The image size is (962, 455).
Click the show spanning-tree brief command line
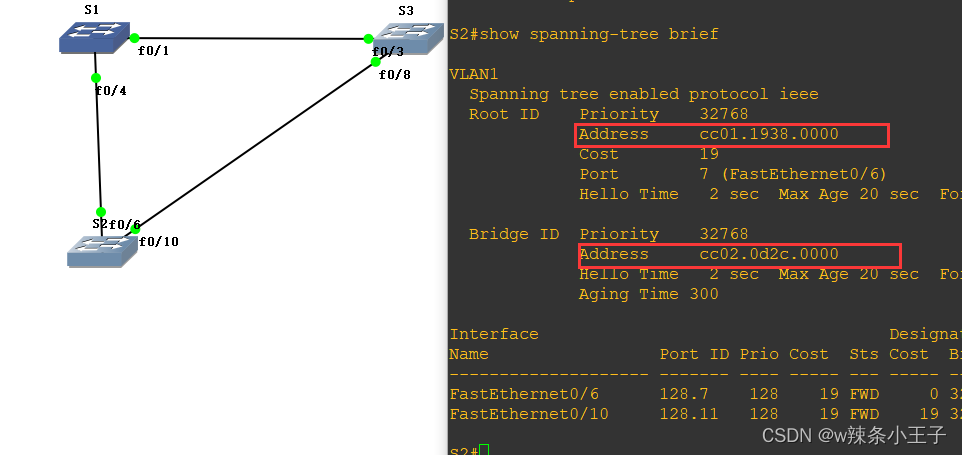coord(584,34)
